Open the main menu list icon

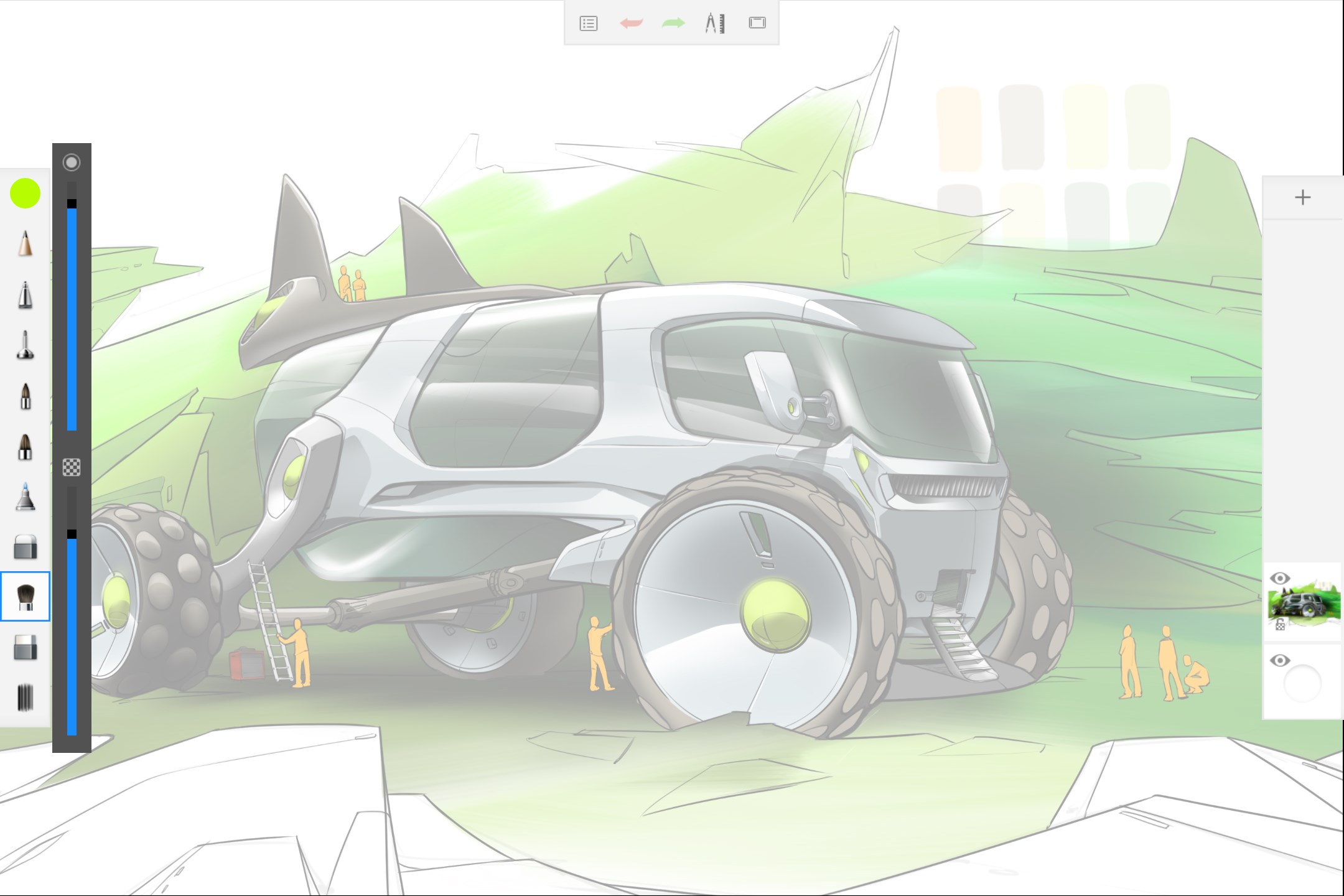[x=588, y=24]
